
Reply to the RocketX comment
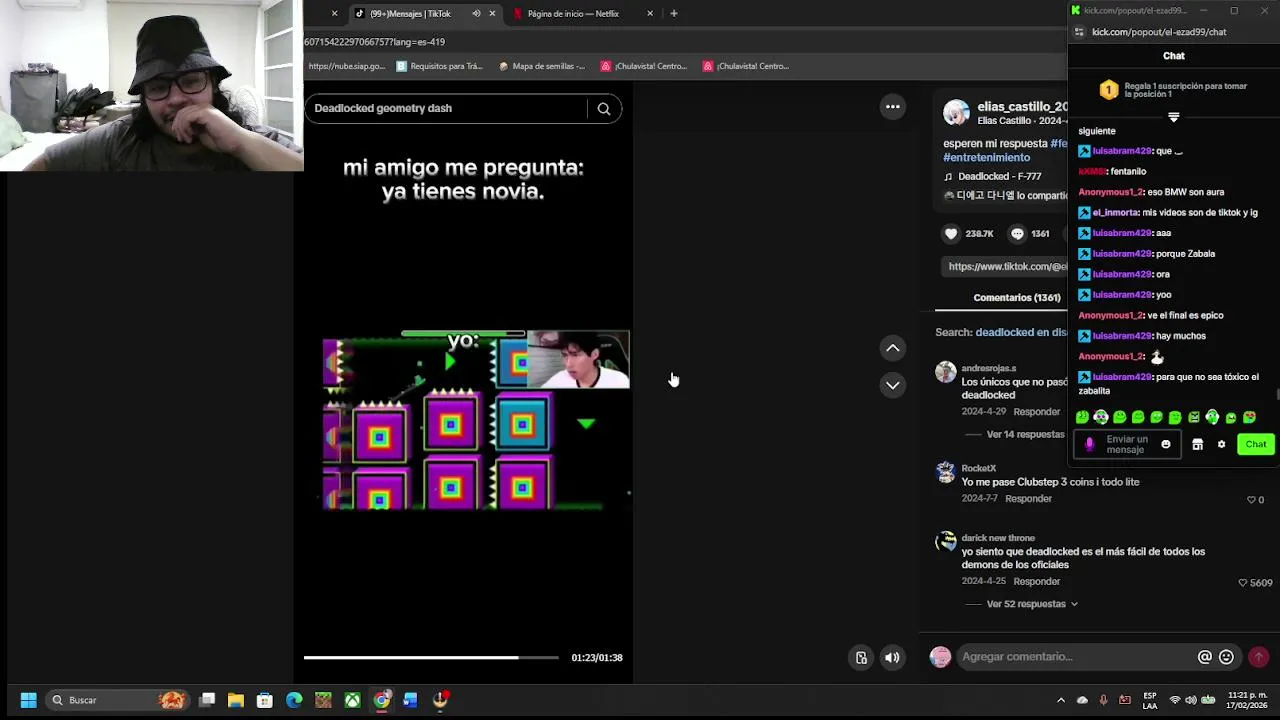pyautogui.click(x=1029, y=499)
